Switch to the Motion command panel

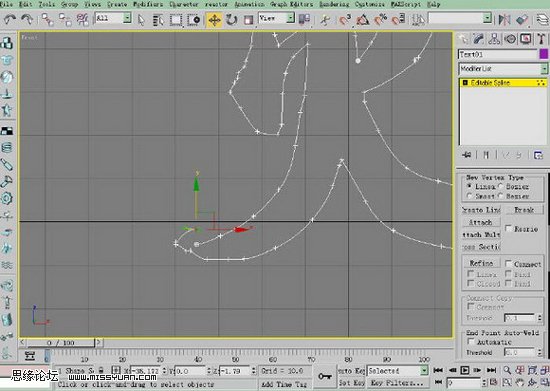tap(510, 39)
